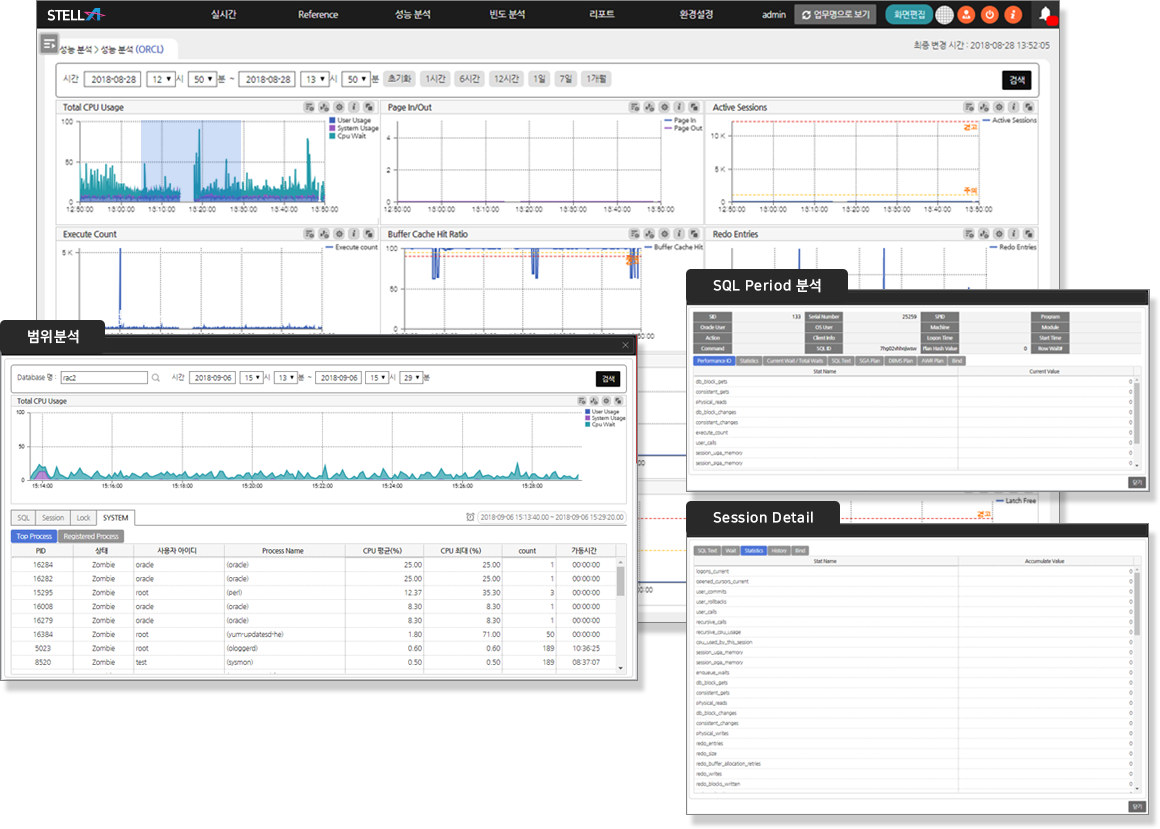Click the orange power logout icon
Screen dimensions: 1160x829
990,14
